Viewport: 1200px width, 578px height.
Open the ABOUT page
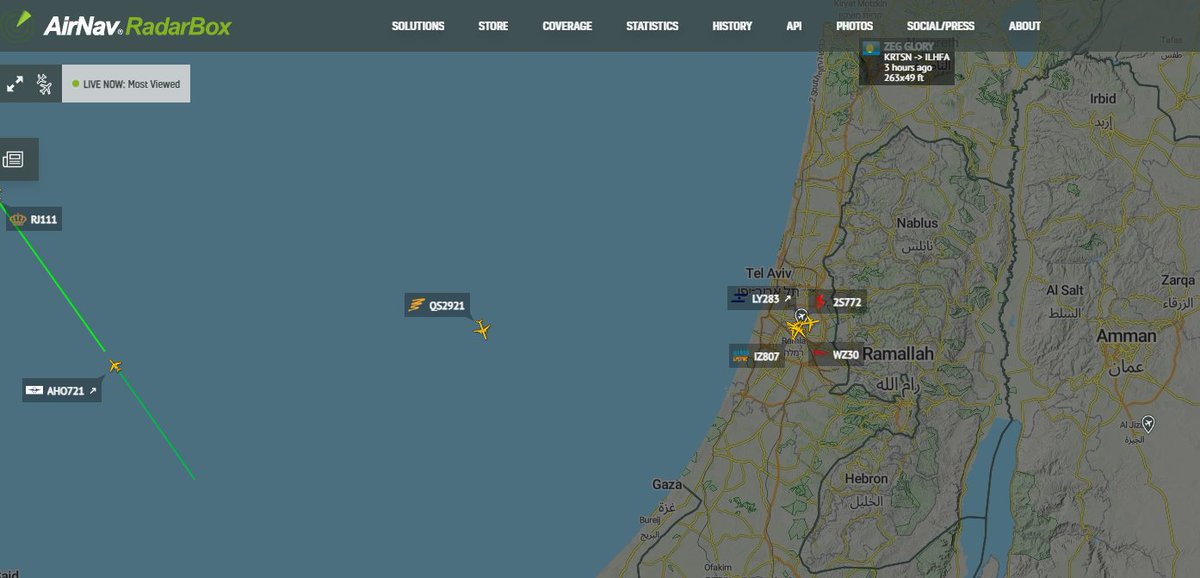pyautogui.click(x=1024, y=26)
